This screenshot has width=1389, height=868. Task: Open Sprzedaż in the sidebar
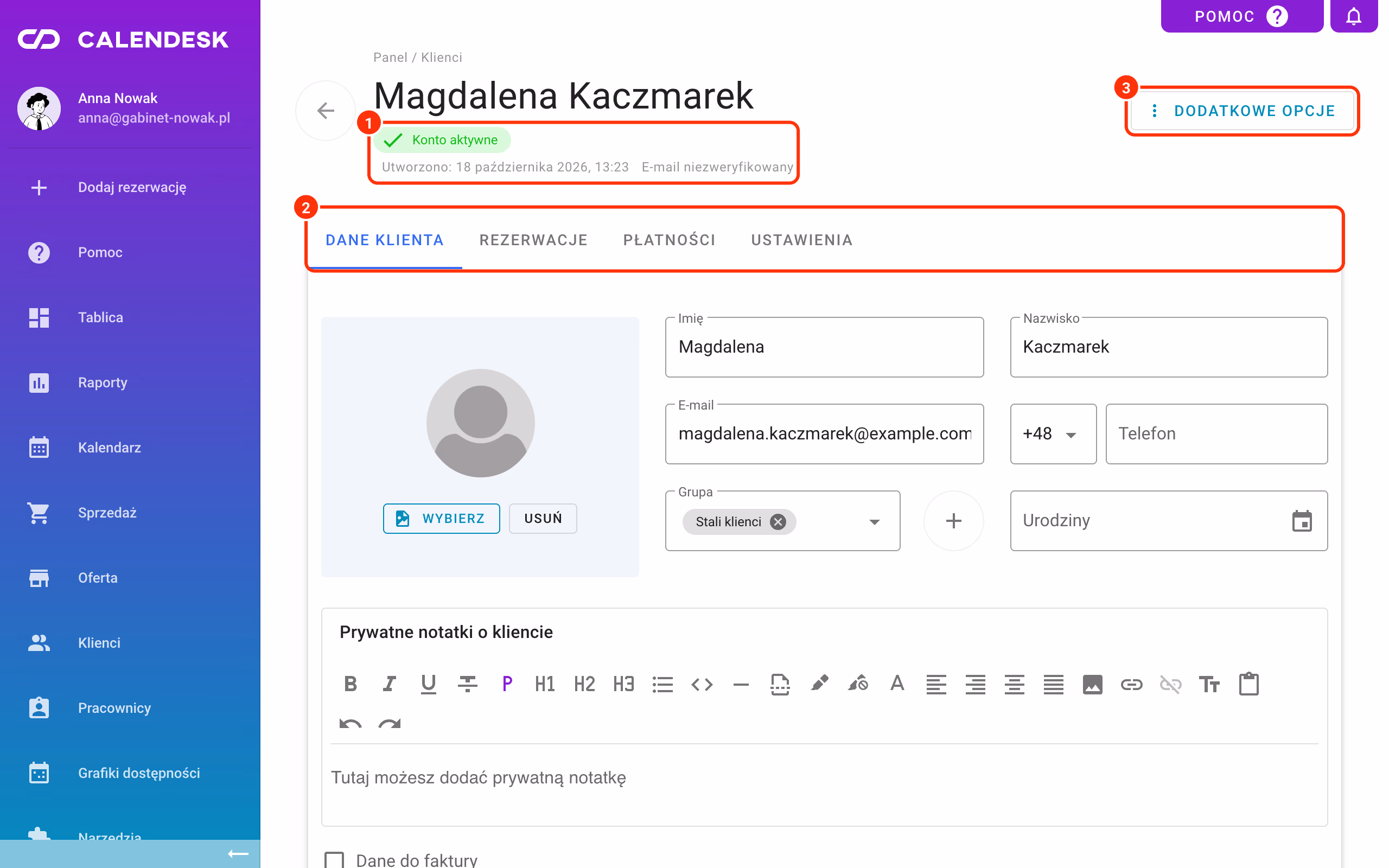click(130, 513)
